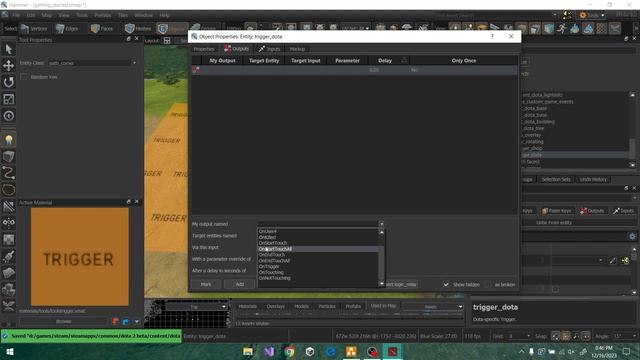This screenshot has height=360, width=640.
Task: Activate the Pivot tool circle icon
Action: pos(9,116)
